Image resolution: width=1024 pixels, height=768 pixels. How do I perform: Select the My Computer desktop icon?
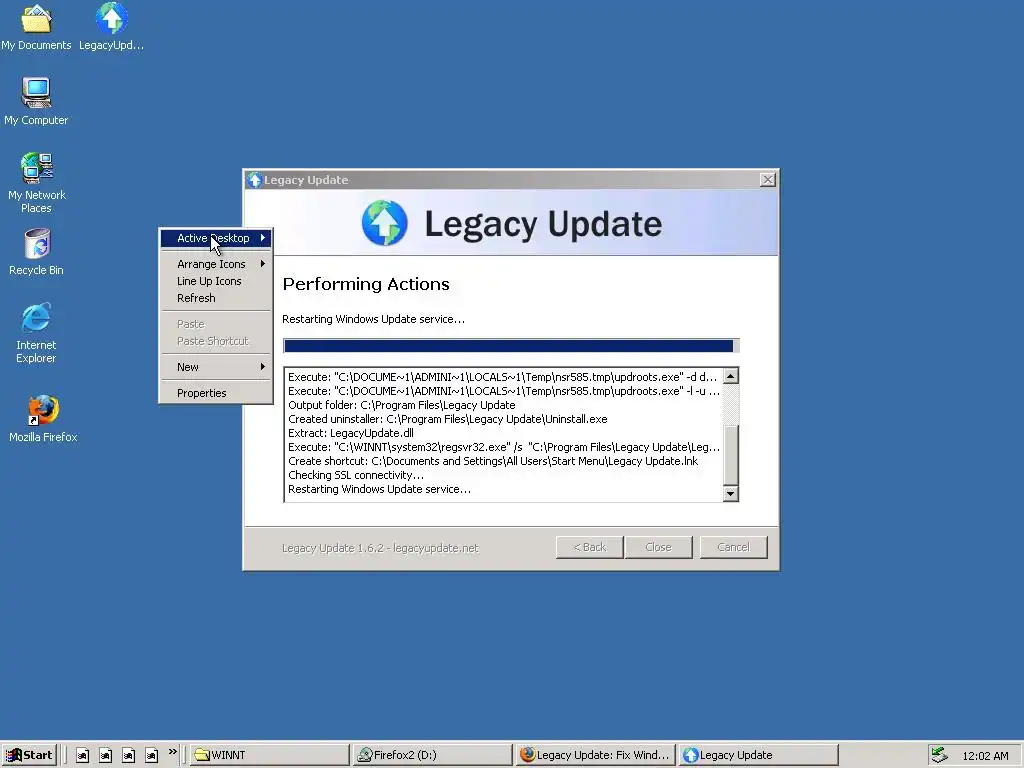tap(37, 101)
